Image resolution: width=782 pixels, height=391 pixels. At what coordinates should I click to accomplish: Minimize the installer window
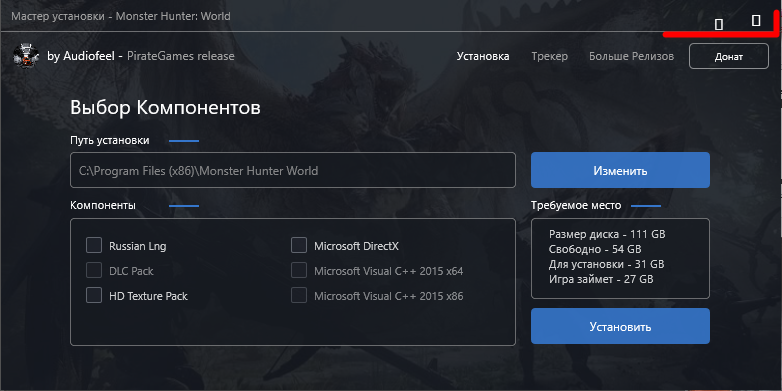[x=719, y=24]
